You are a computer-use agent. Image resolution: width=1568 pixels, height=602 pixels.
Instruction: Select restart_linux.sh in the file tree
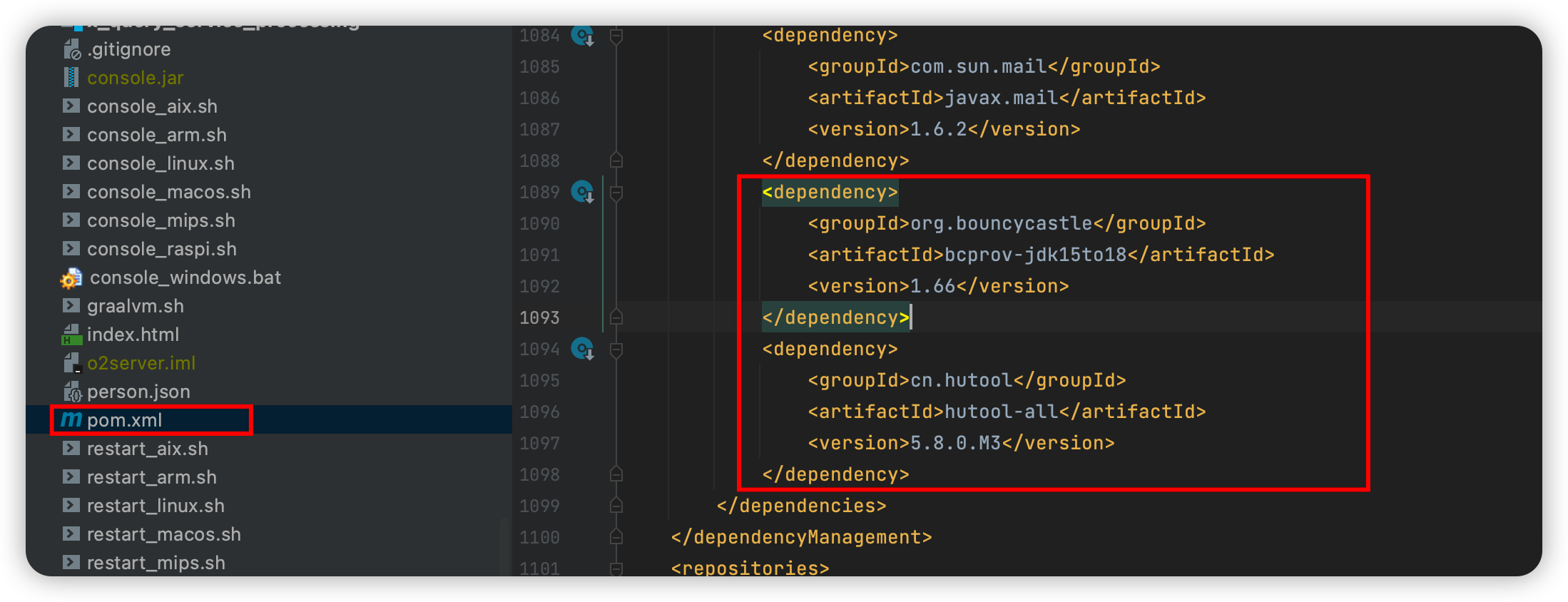coord(156,506)
